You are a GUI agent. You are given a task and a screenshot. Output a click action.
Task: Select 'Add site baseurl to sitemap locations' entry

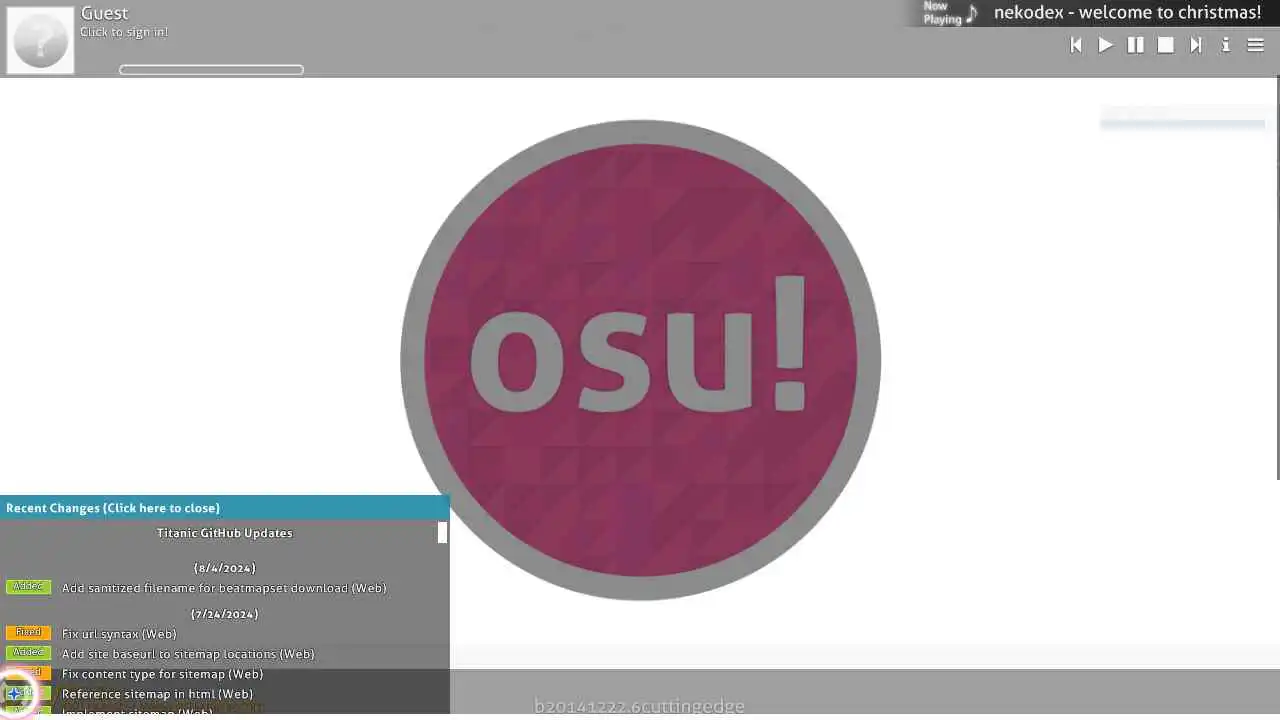click(188, 654)
